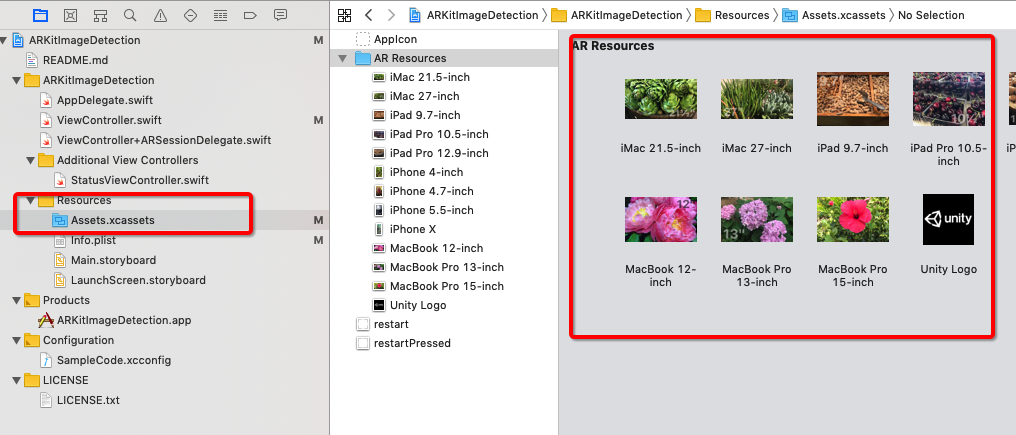Open the Project navigator folder icon

point(40,15)
